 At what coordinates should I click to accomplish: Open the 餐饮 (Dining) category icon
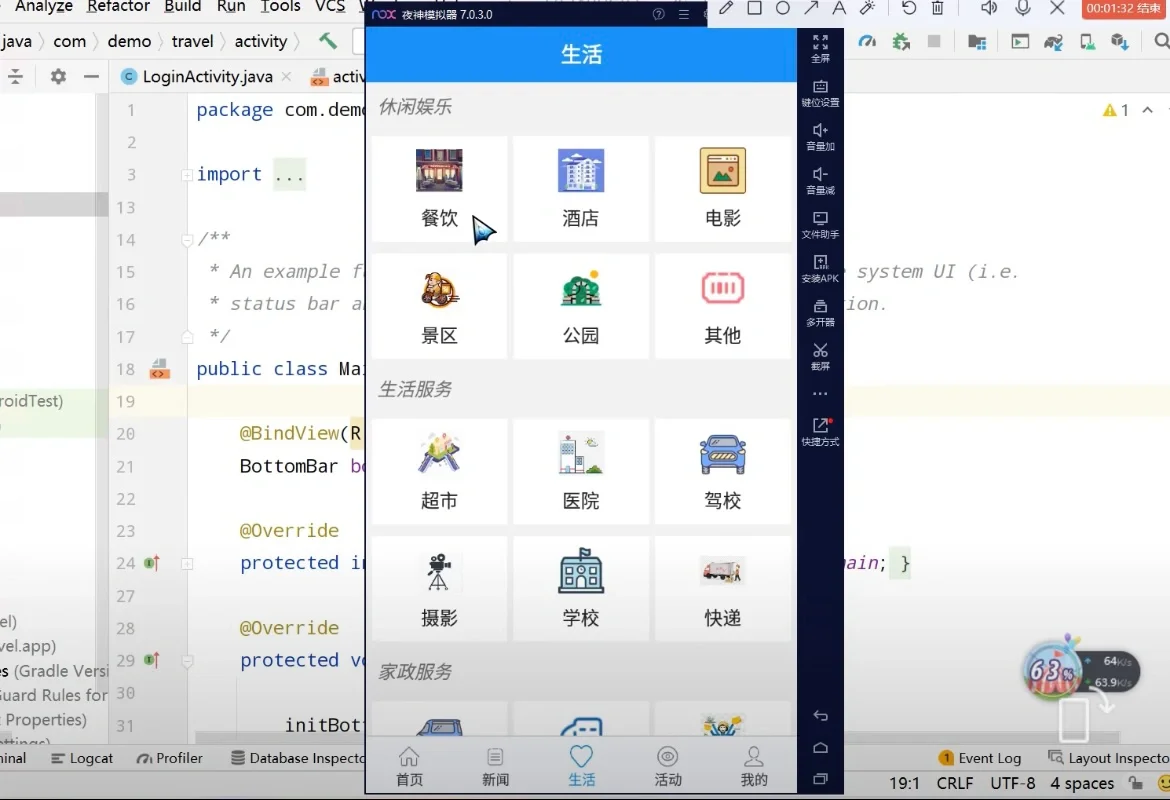click(439, 172)
